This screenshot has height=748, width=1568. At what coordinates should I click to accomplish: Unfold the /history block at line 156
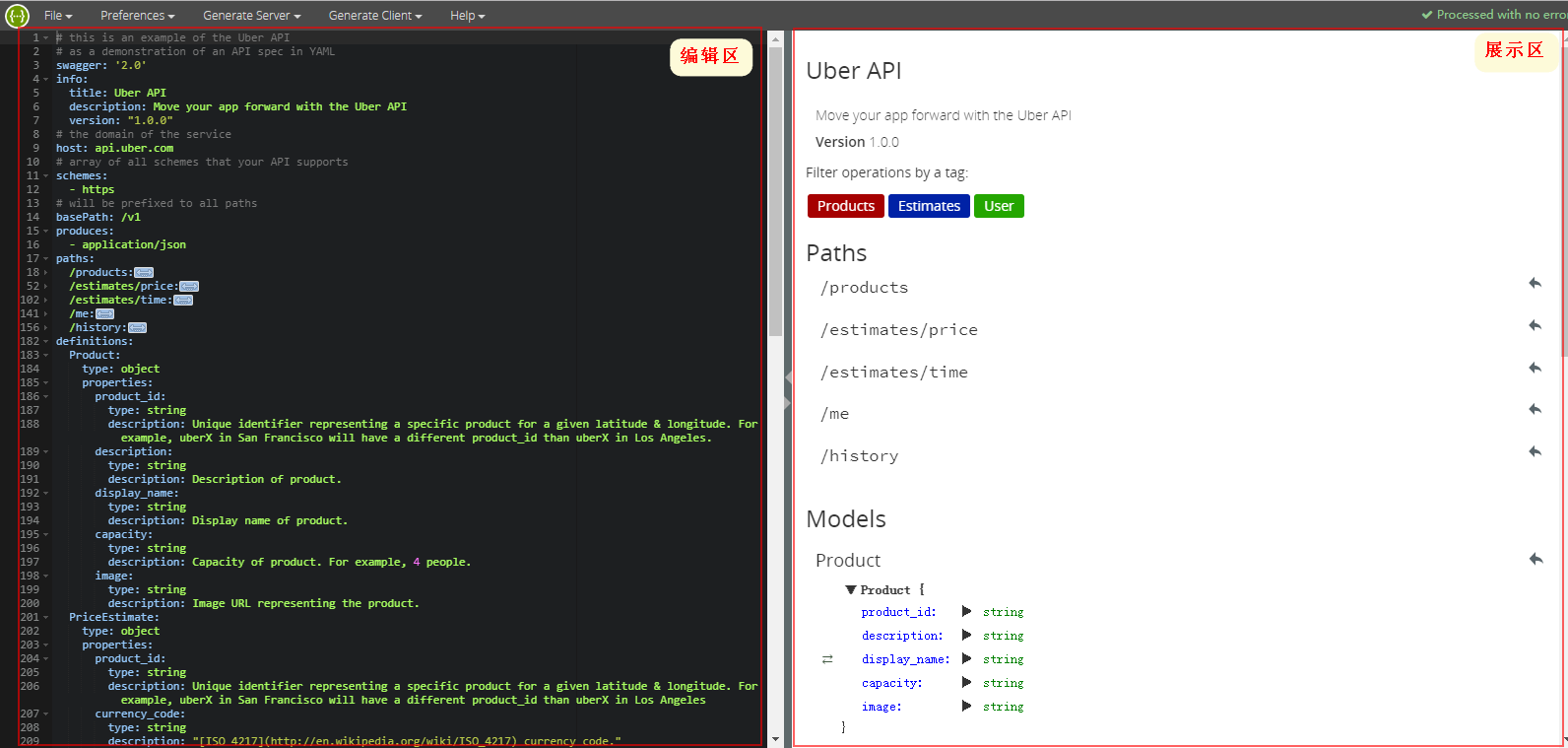pyautogui.click(x=45, y=328)
